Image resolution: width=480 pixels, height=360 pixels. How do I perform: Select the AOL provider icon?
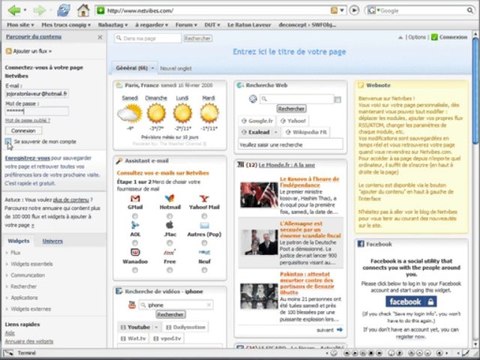pyautogui.click(x=135, y=225)
